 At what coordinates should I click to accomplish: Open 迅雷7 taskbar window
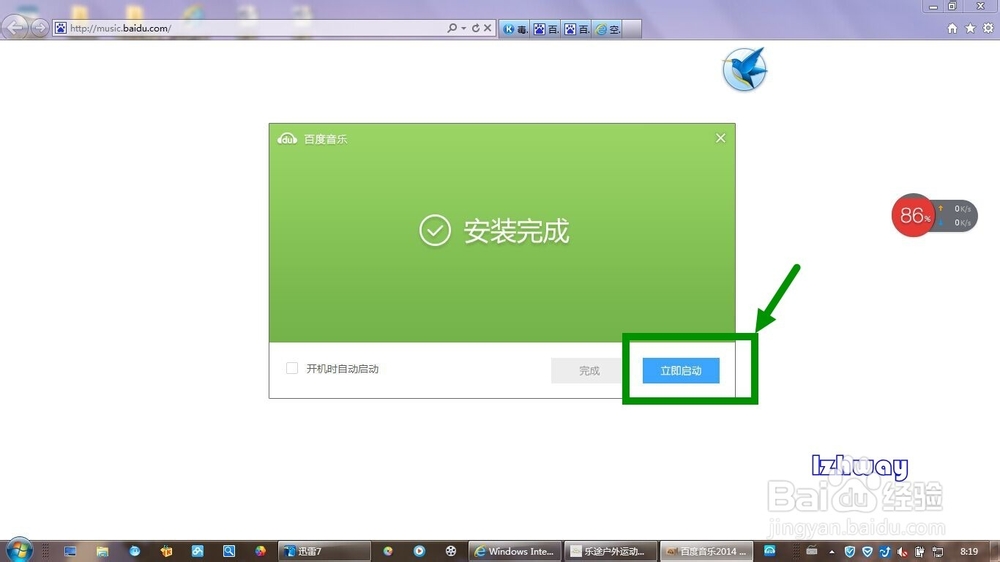pyautogui.click(x=325, y=551)
